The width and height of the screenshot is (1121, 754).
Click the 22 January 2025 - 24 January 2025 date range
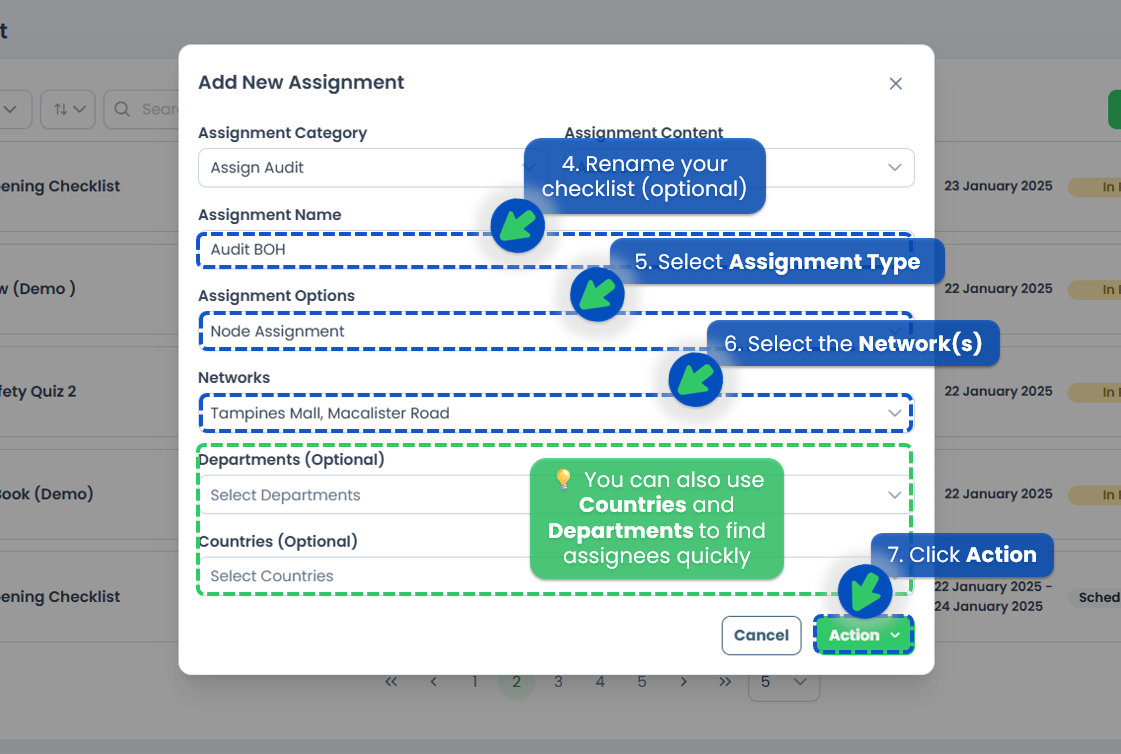coord(993,596)
